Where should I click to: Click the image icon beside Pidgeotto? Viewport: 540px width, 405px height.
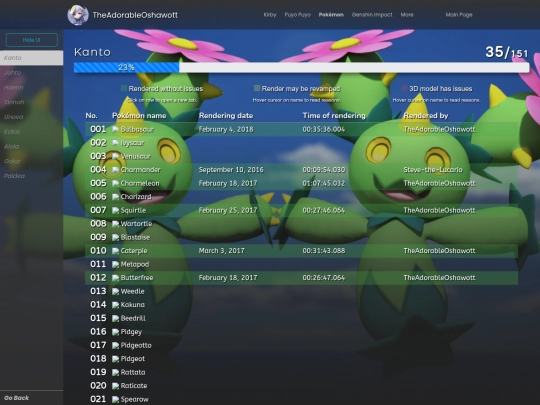coord(115,345)
